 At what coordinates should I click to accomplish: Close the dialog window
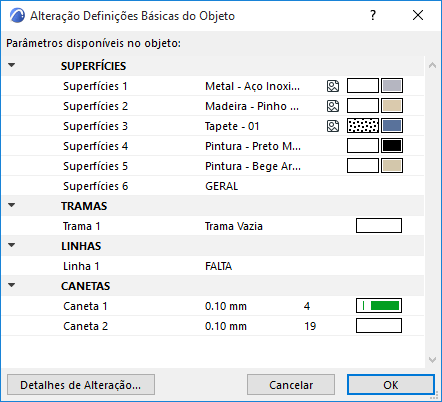click(x=418, y=15)
